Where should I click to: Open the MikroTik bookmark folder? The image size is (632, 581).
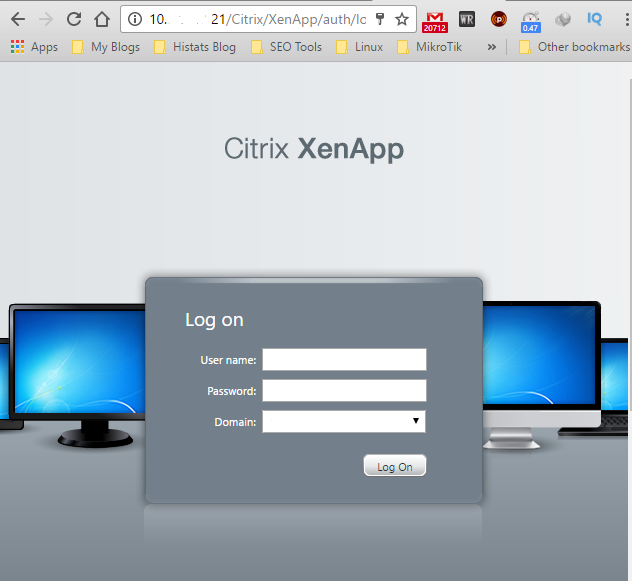click(x=429, y=47)
